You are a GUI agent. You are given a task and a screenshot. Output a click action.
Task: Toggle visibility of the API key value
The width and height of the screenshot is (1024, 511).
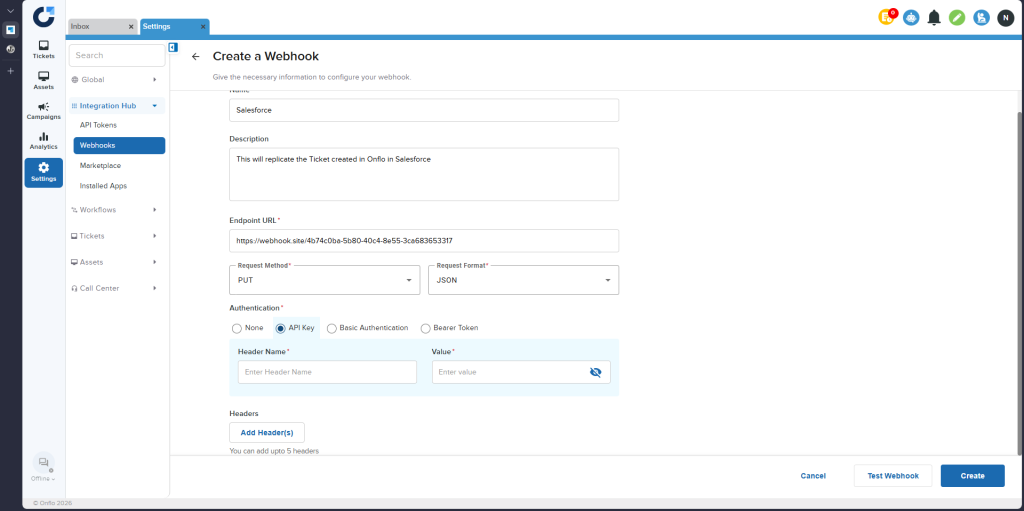(x=595, y=372)
